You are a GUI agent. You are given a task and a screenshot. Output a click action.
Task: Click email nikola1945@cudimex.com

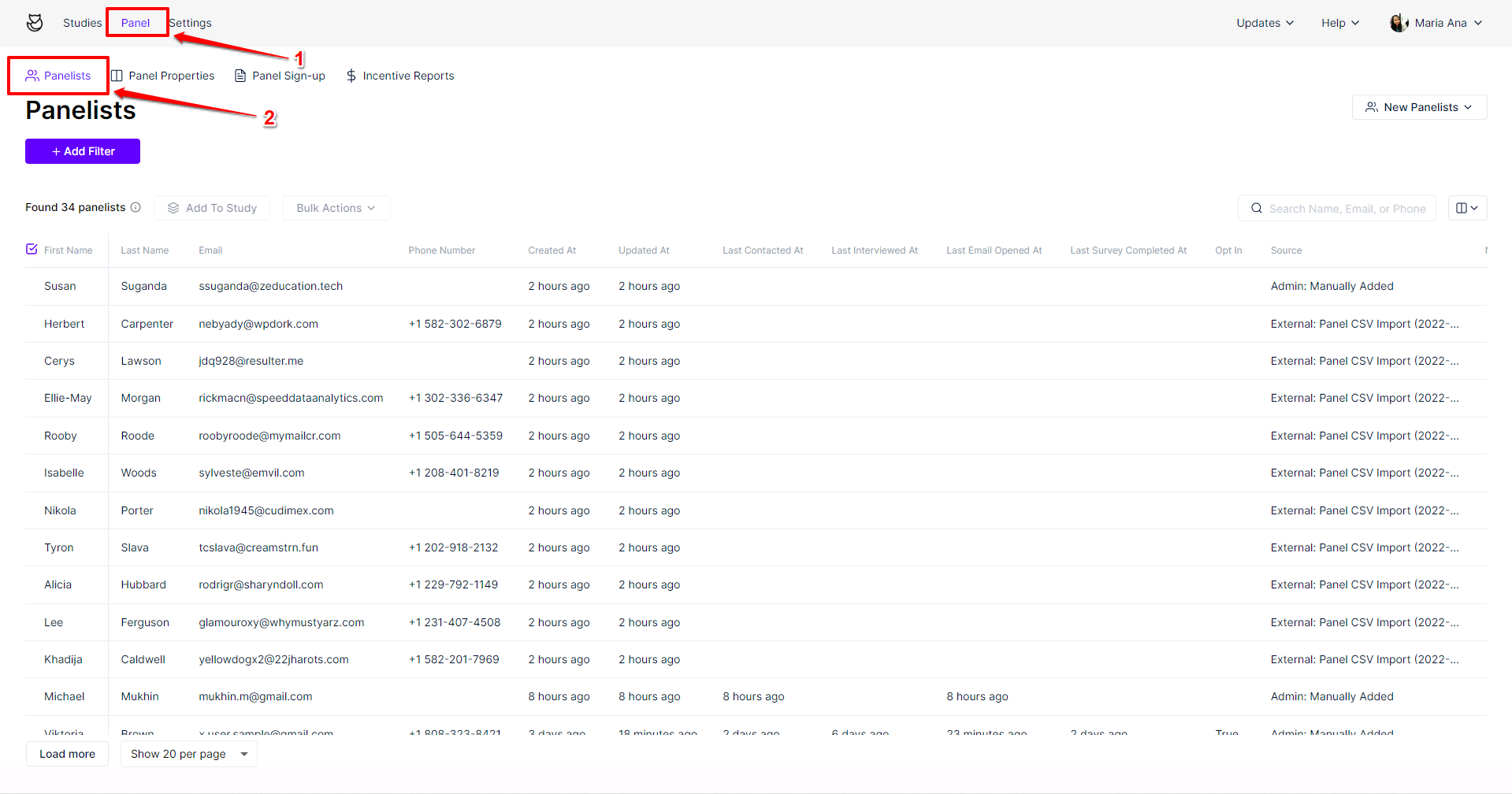[266, 510]
